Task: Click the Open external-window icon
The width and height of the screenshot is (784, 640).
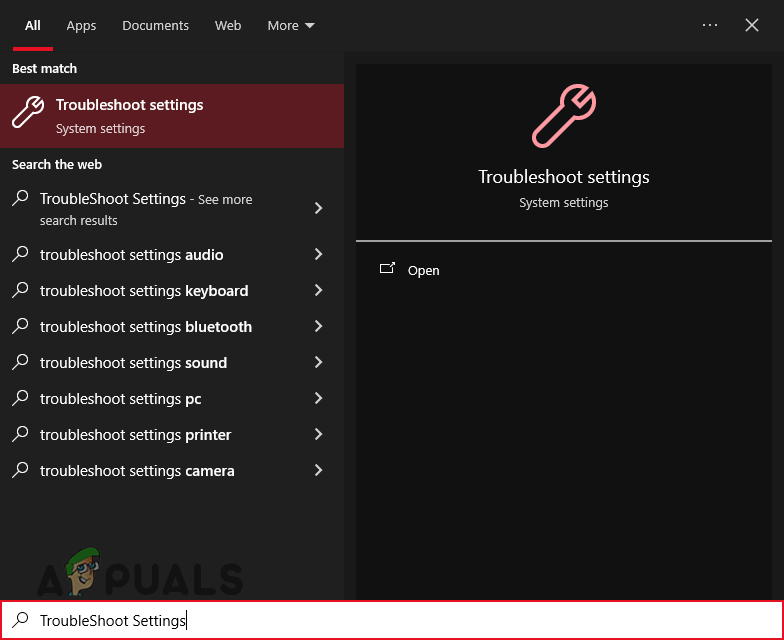Action: click(387, 269)
